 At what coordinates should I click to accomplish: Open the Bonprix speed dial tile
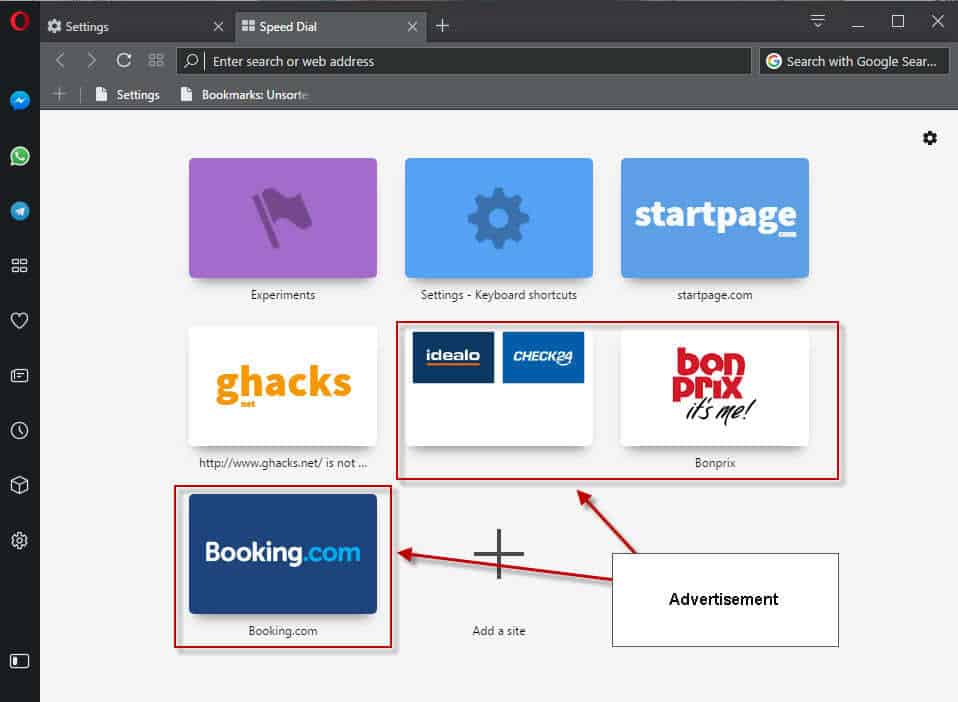[715, 386]
